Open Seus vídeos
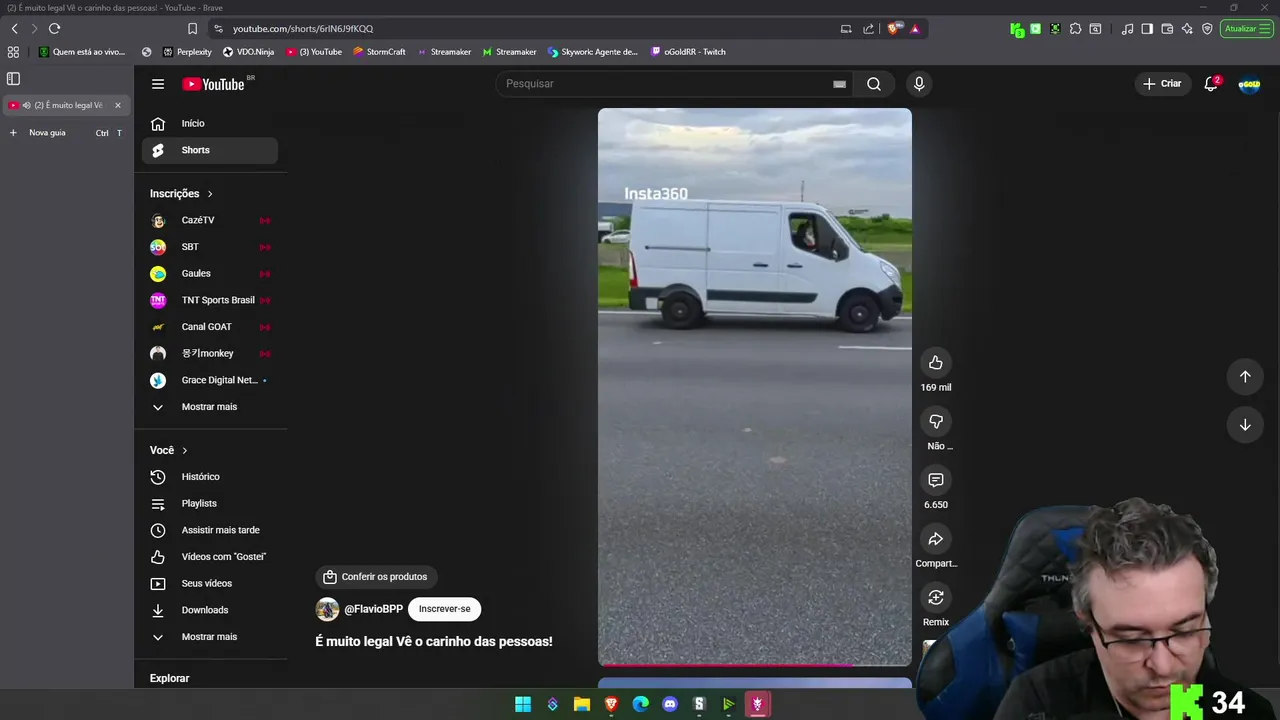 point(209,584)
